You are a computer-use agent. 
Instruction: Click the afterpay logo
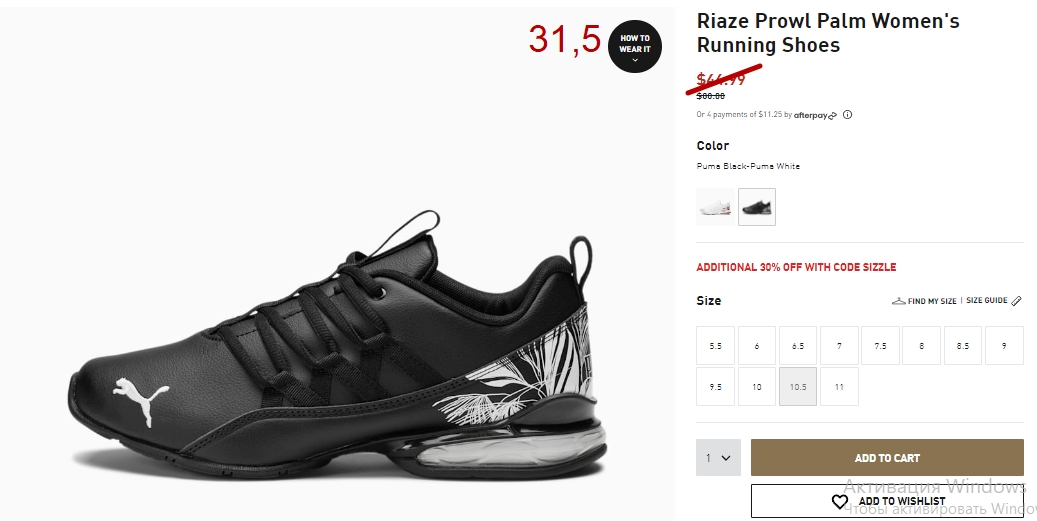pos(815,115)
